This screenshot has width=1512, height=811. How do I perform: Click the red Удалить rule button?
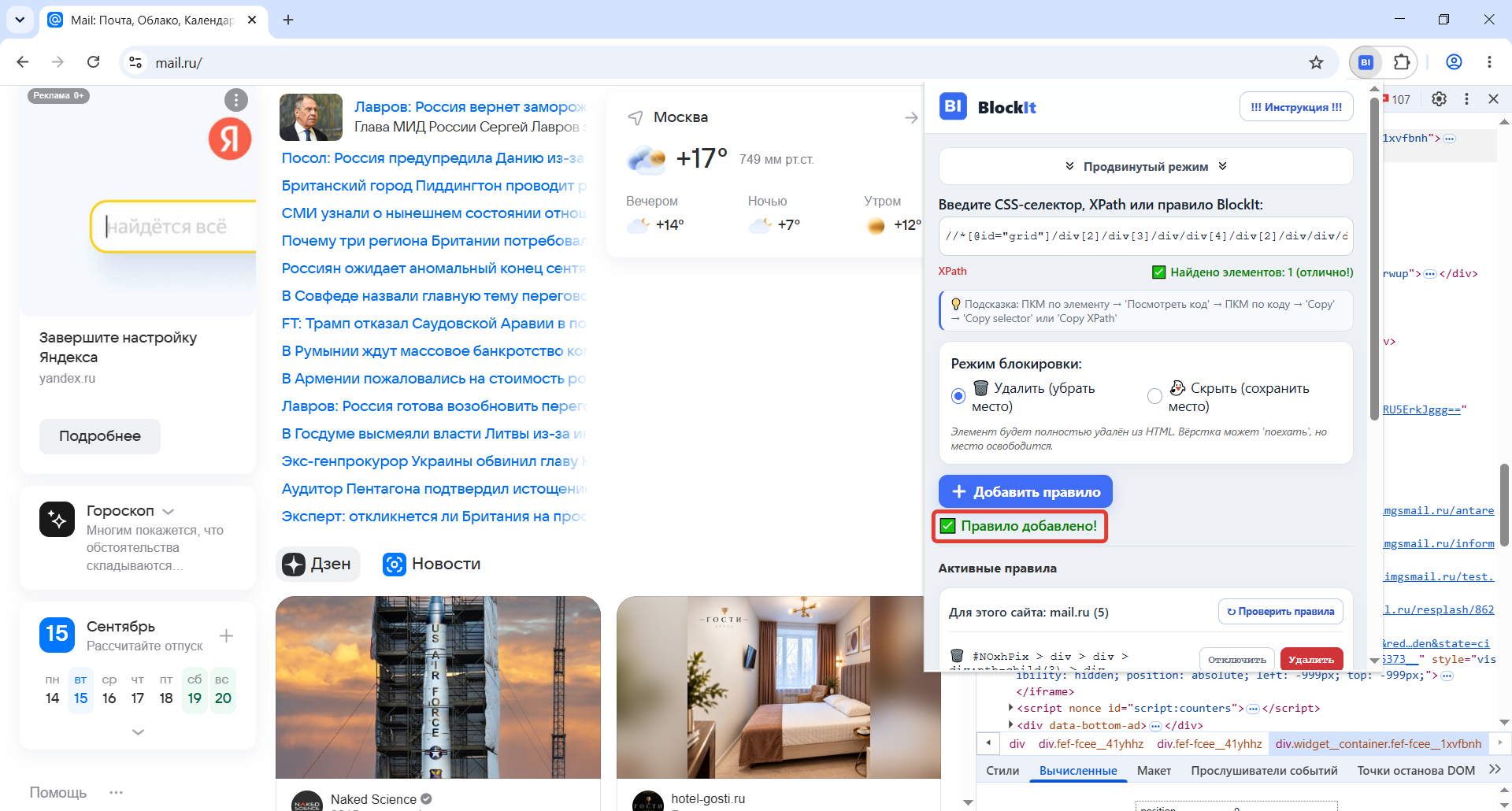[x=1311, y=659]
